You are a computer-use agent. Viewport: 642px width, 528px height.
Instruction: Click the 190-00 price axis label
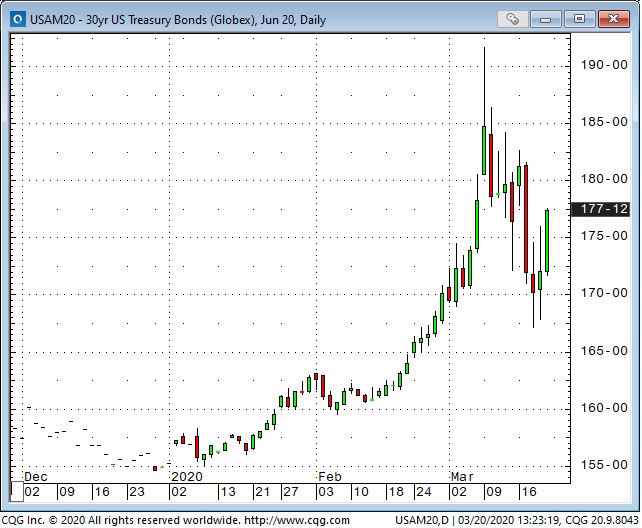click(x=604, y=65)
